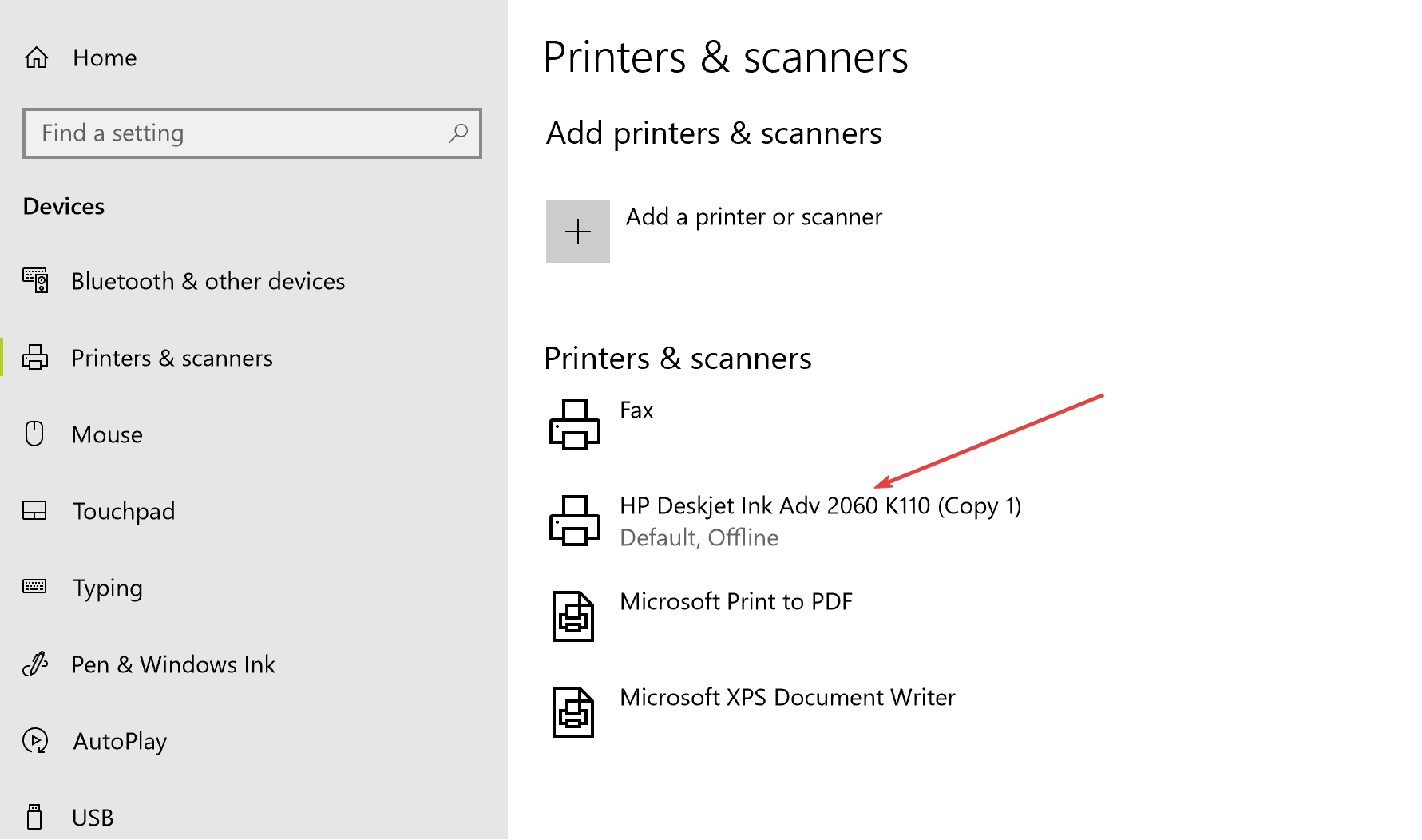Screen dimensions: 1422x840
Task: Open the Mouse settings page
Action: coord(107,434)
